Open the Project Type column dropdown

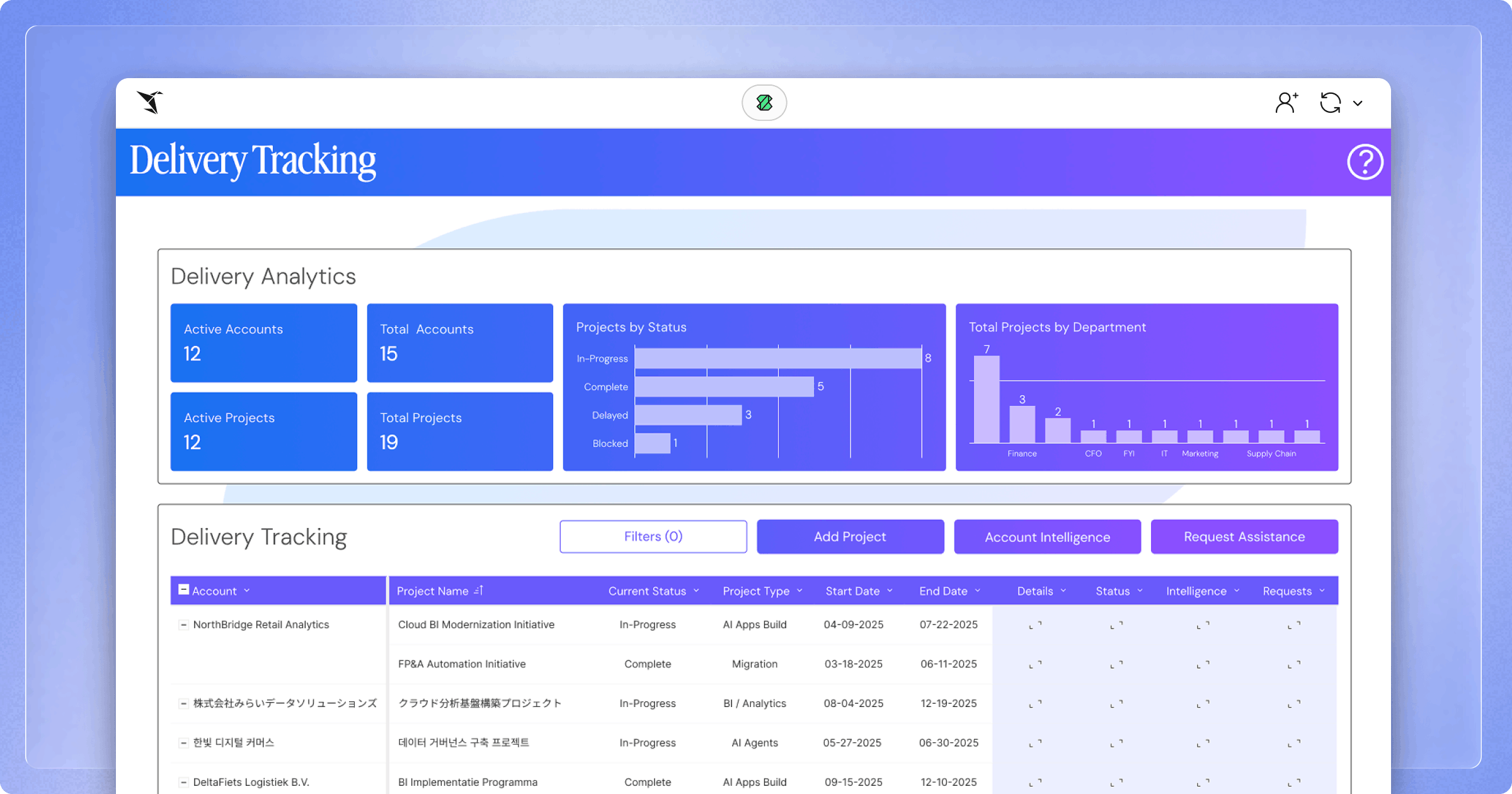coord(799,590)
